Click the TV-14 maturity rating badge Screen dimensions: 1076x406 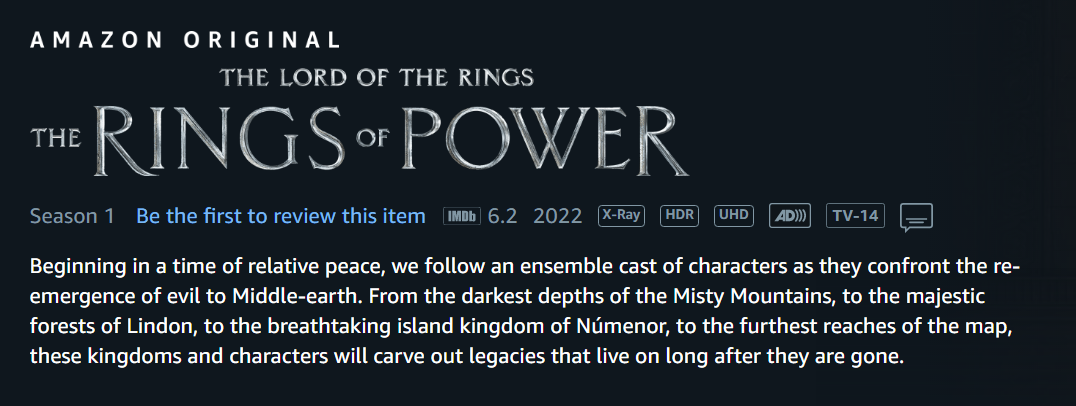tap(855, 215)
